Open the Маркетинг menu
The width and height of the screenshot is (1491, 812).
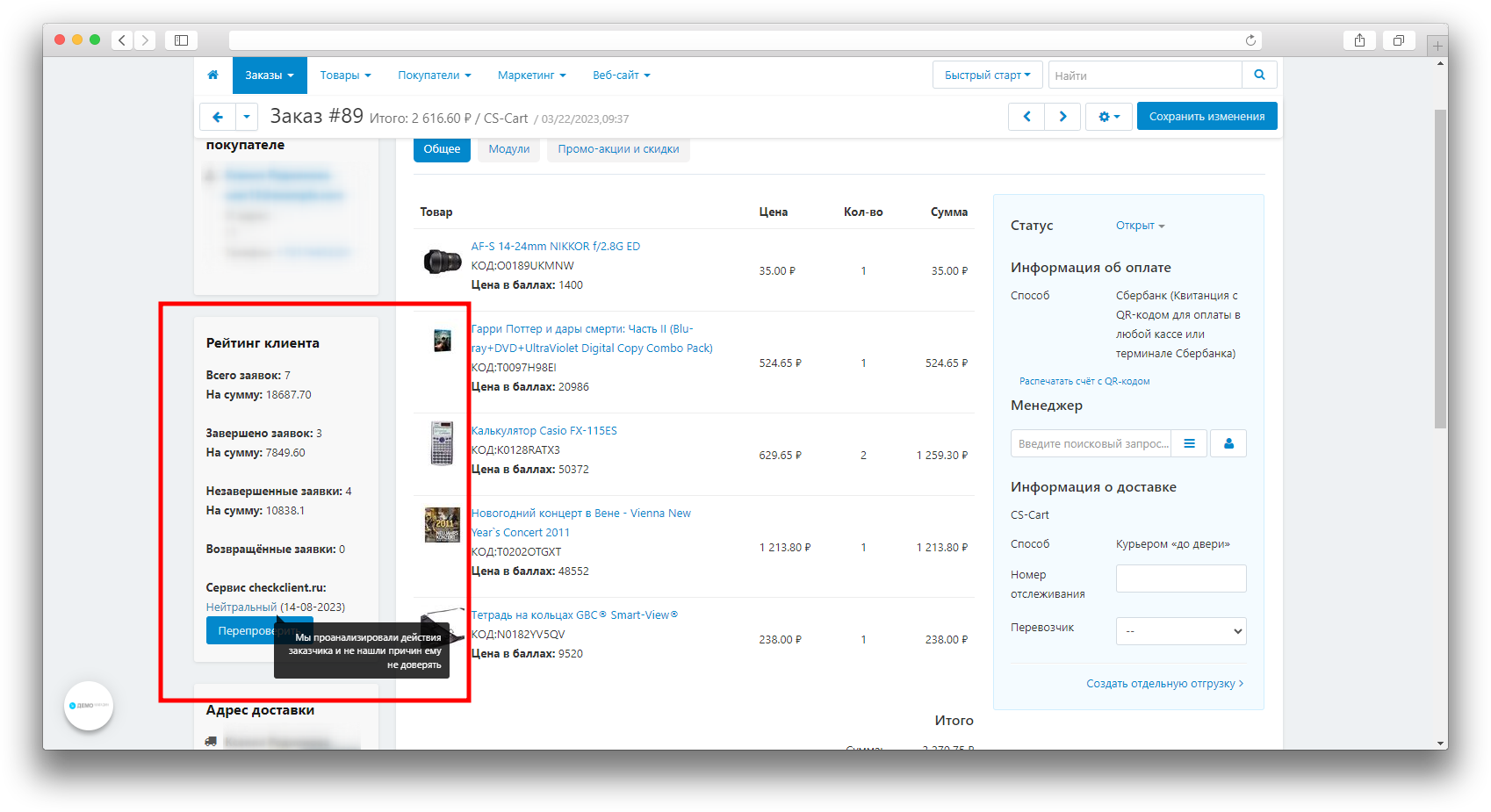pos(532,75)
